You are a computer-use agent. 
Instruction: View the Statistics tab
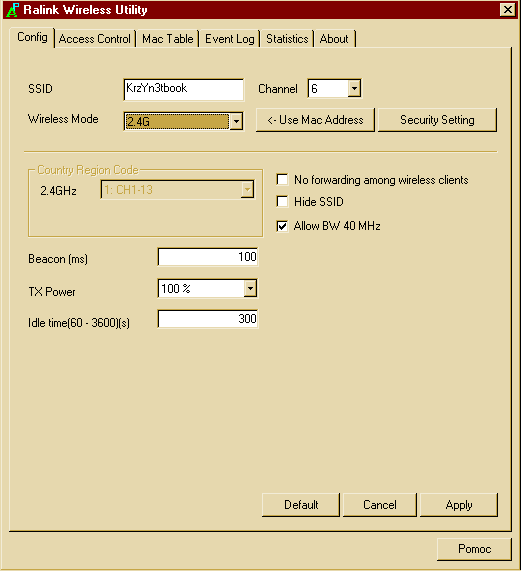pos(287,39)
